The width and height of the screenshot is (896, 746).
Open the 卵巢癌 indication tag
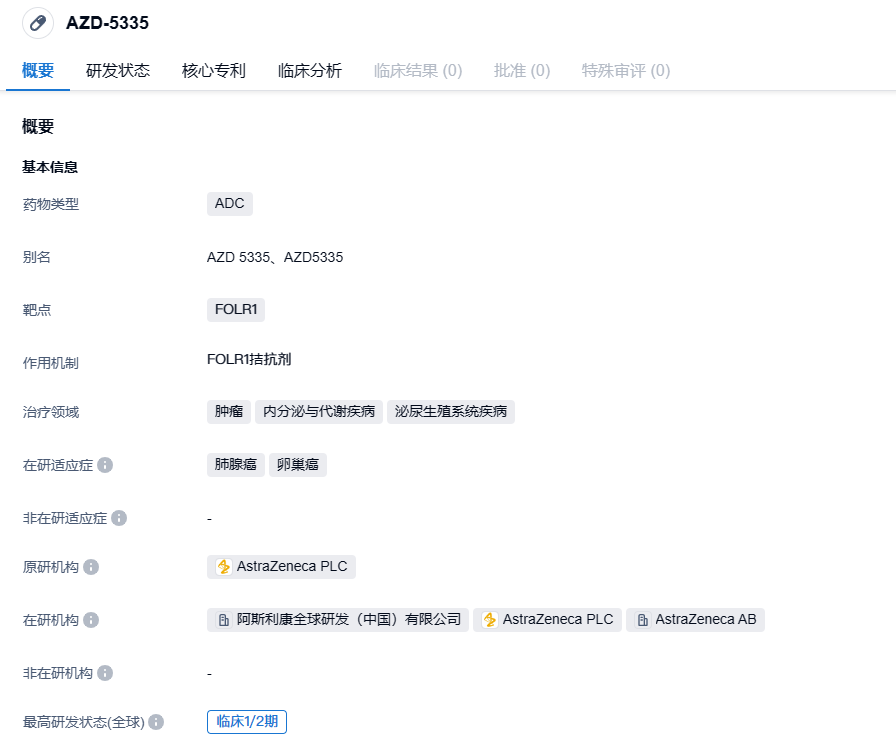[298, 465]
